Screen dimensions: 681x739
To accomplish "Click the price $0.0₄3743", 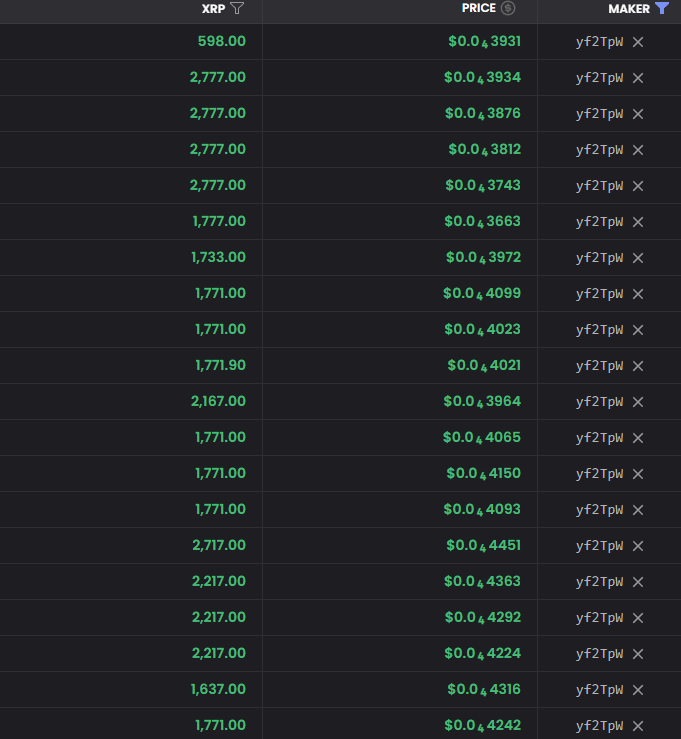I will tap(483, 185).
